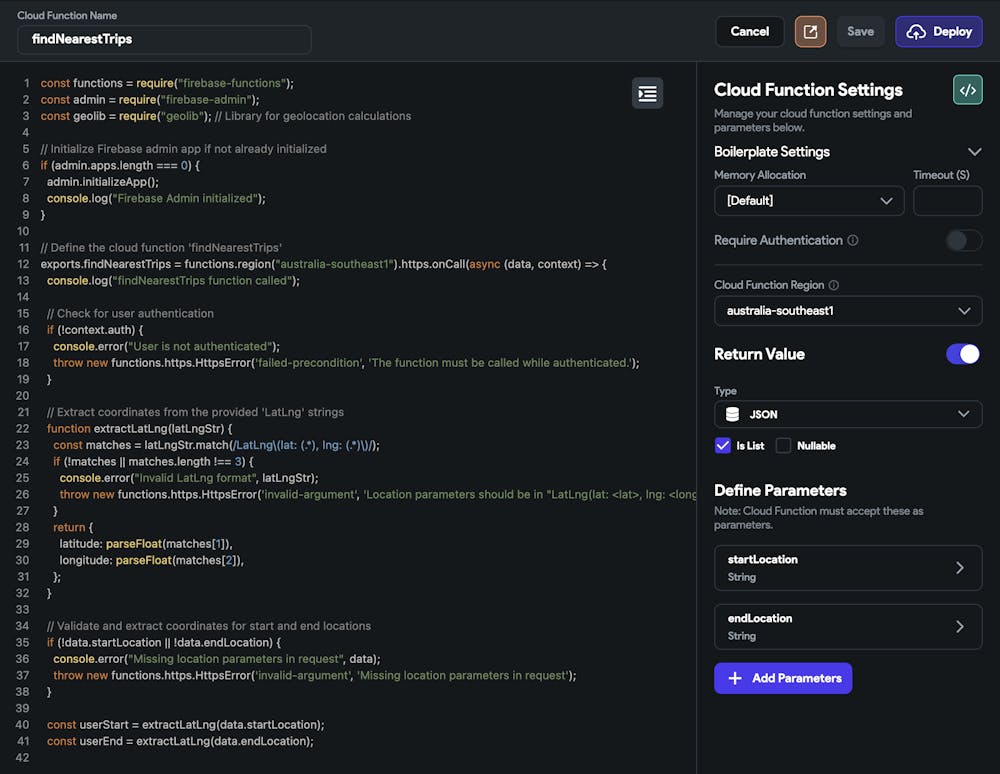Image resolution: width=1000 pixels, height=774 pixels.
Task: Click the code view icon in settings
Action: coord(967,90)
